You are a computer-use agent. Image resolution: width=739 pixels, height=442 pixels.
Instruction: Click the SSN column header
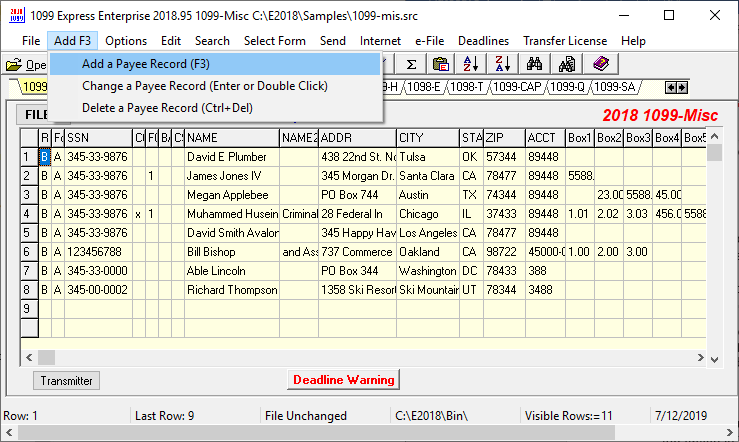click(x=99, y=138)
